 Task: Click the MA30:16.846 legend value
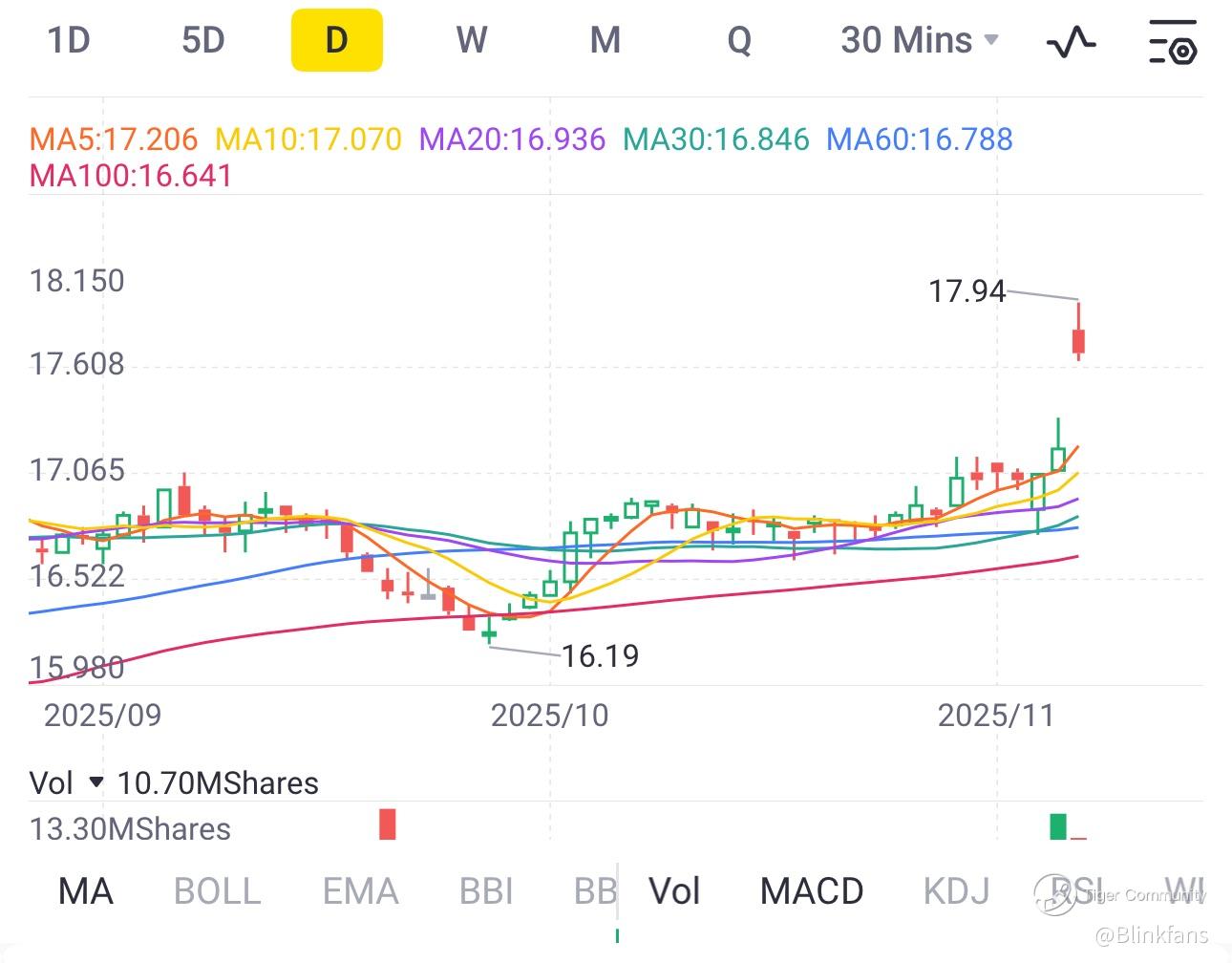[x=716, y=139]
